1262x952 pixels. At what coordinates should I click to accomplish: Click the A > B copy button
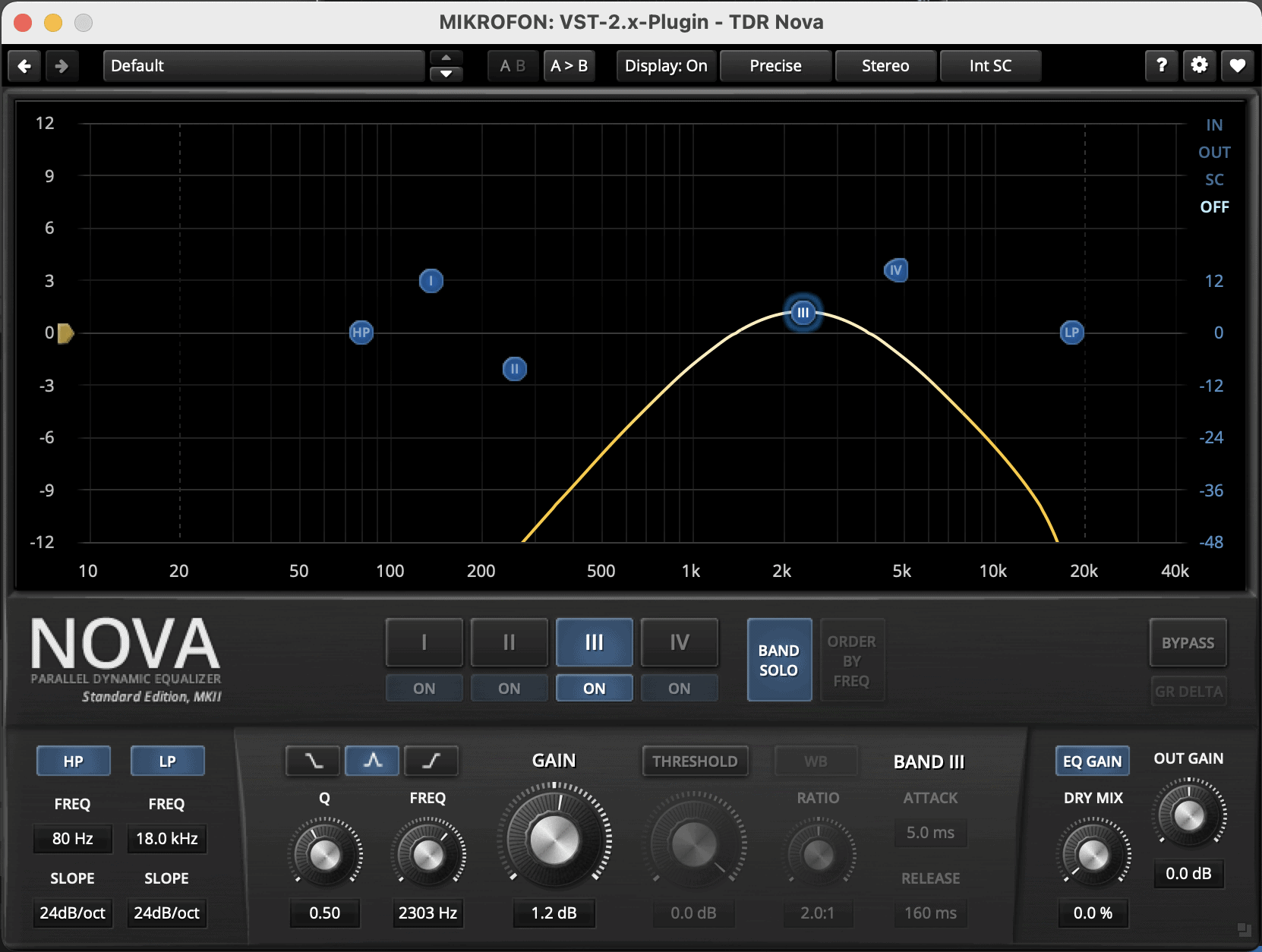click(x=569, y=66)
